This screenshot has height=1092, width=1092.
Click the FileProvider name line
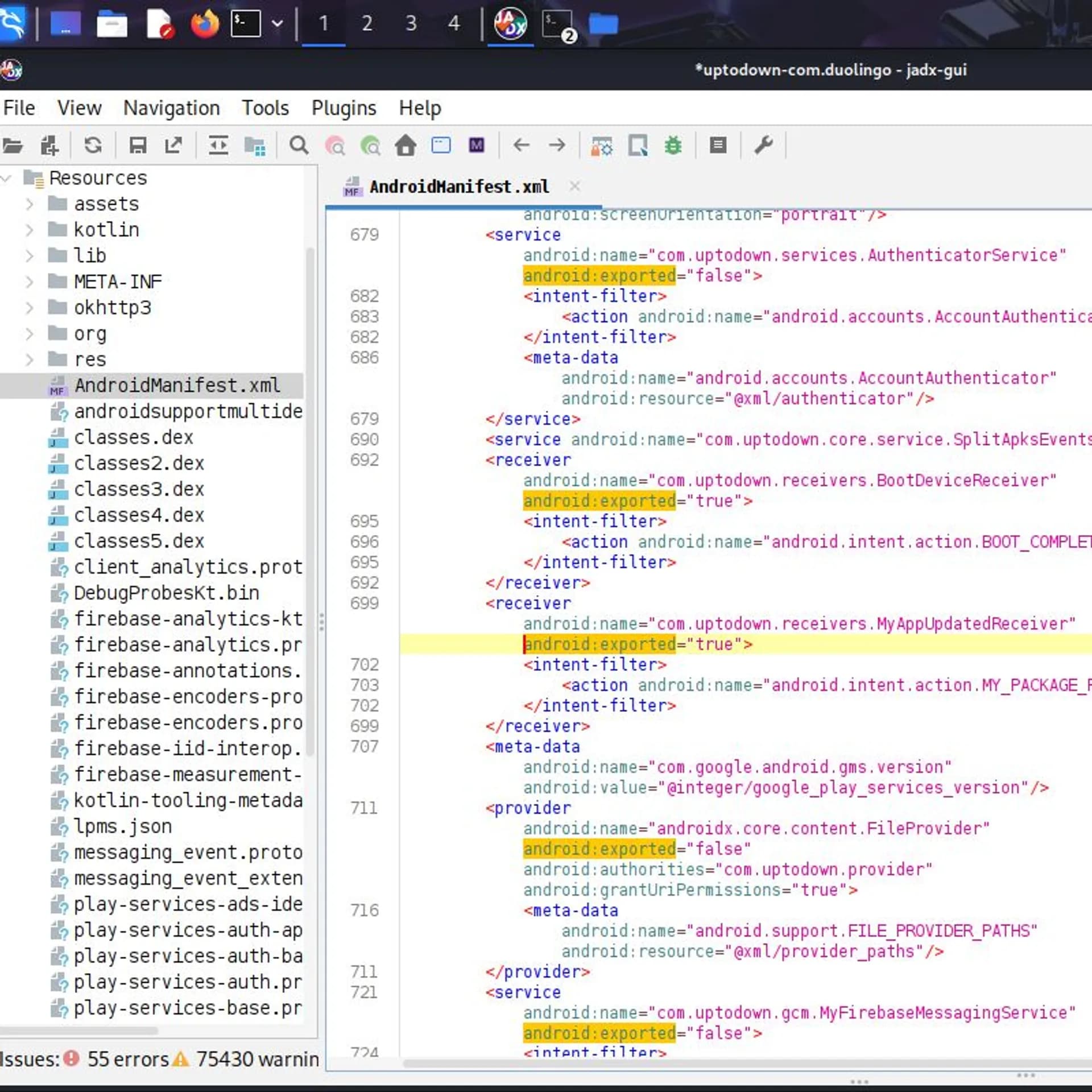pyautogui.click(x=756, y=828)
